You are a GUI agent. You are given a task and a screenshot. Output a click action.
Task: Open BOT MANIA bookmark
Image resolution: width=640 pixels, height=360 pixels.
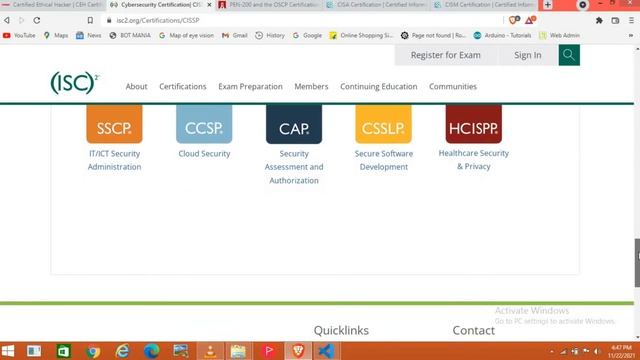[x=130, y=36]
